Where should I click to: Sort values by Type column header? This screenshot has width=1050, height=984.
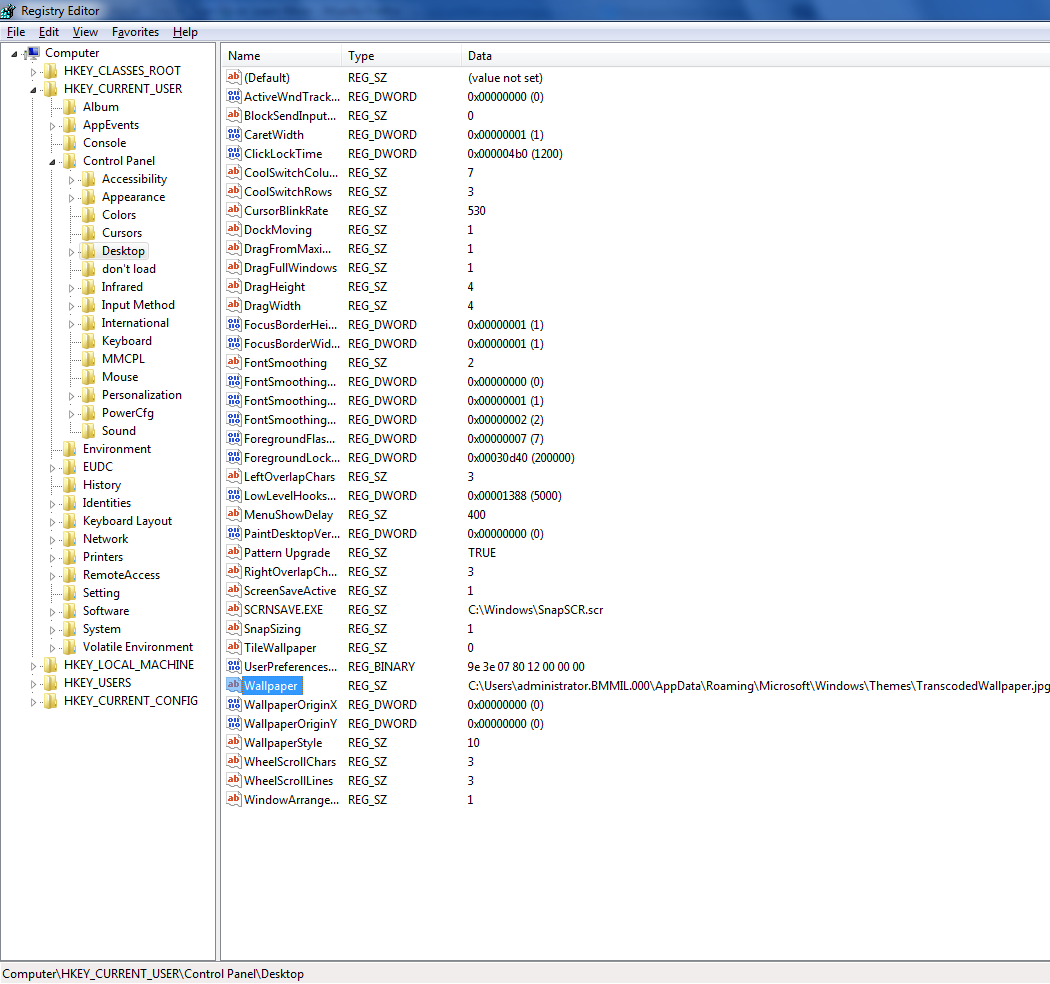[402, 56]
